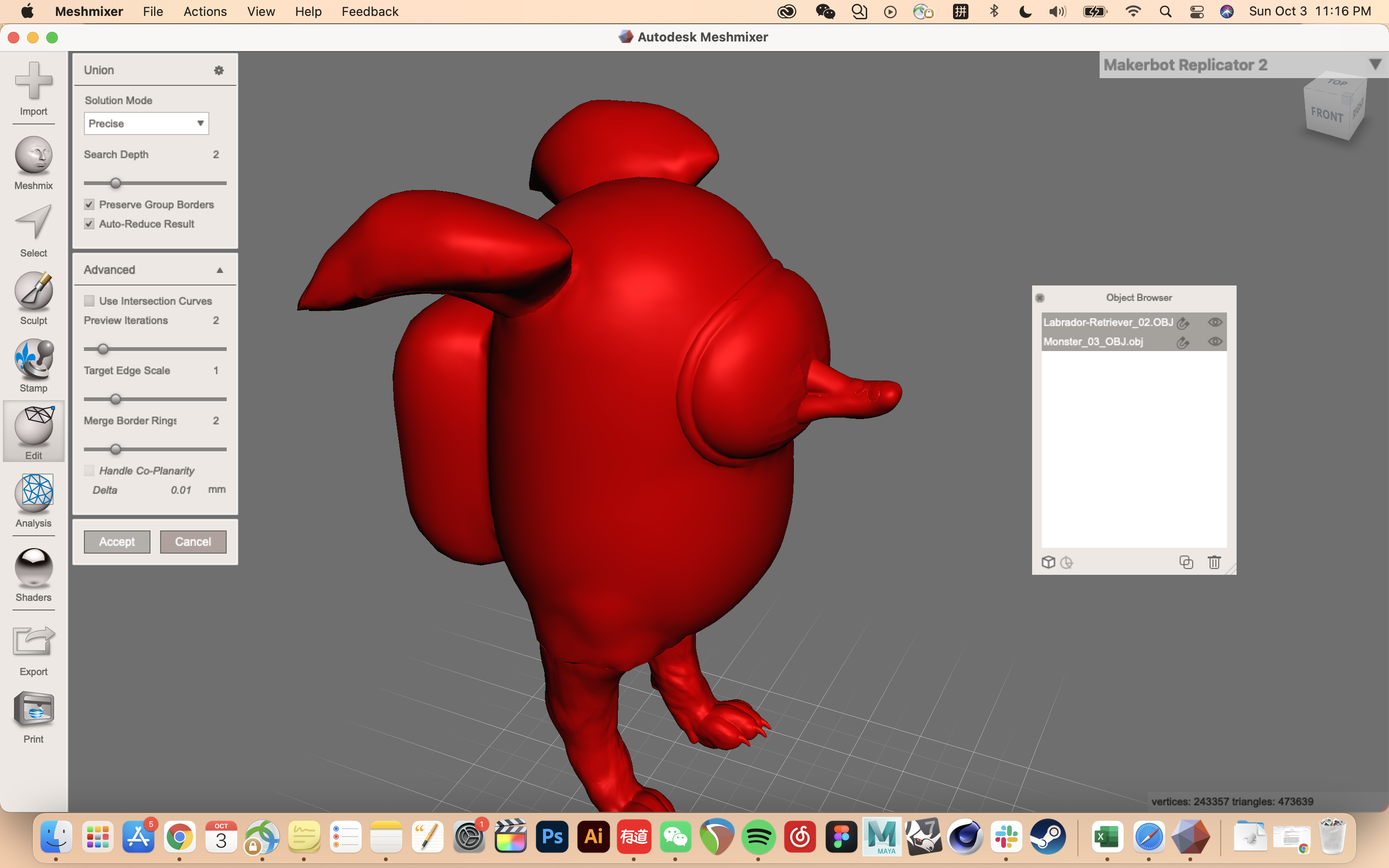
Task: Open Solution Mode dropdown menu
Action: pos(146,122)
